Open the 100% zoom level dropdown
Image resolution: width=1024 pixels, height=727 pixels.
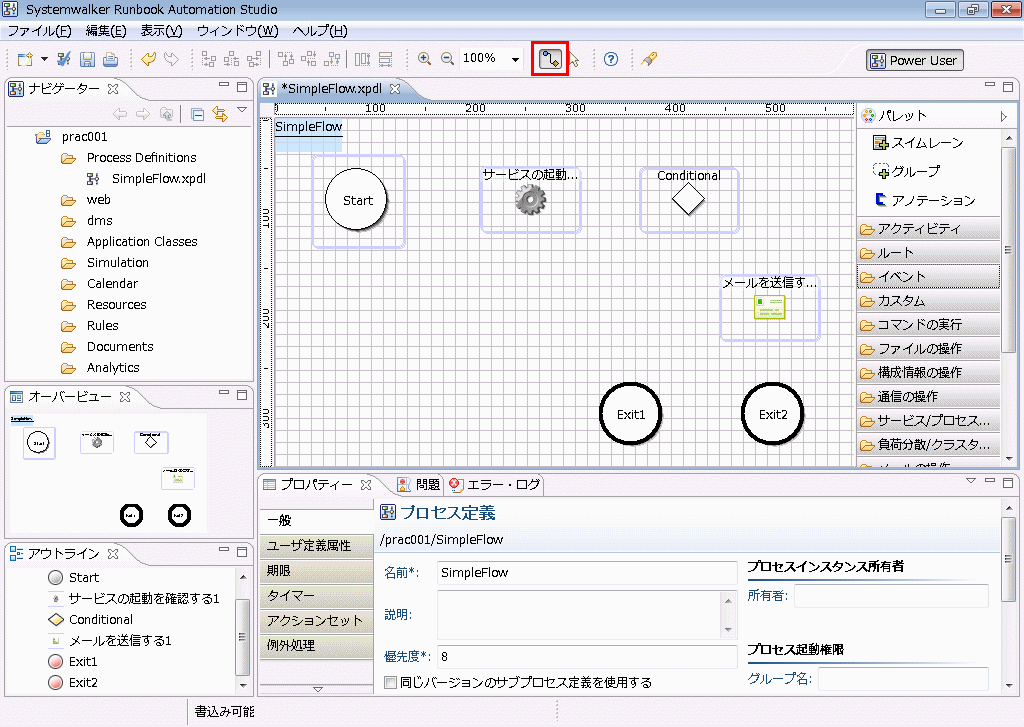click(515, 59)
